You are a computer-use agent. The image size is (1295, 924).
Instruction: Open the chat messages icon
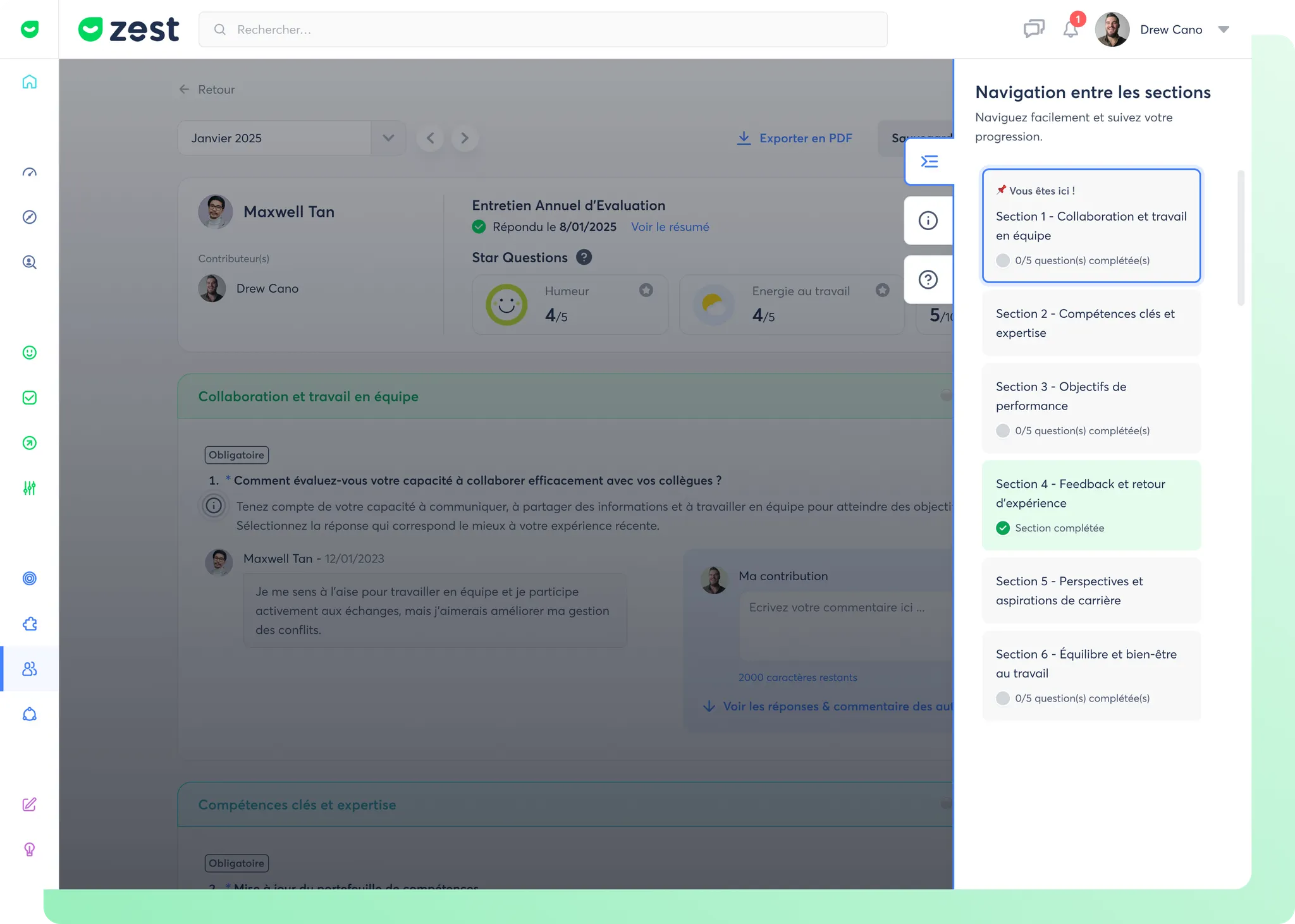pyautogui.click(x=1034, y=29)
